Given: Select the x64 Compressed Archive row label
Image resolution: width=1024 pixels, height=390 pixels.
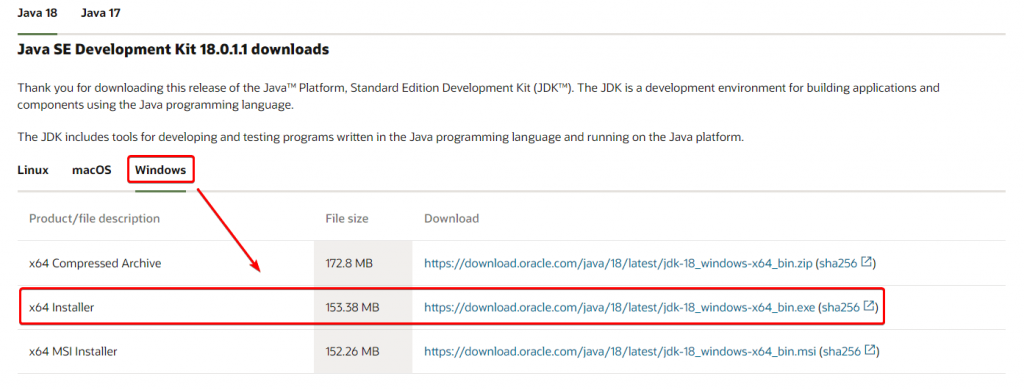Looking at the screenshot, I should pyautogui.click(x=95, y=264).
